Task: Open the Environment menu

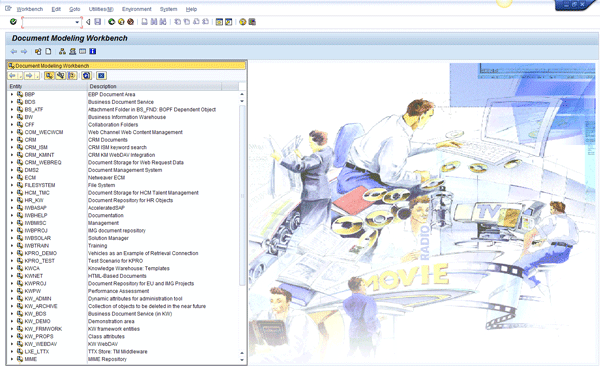Action: [x=137, y=9]
